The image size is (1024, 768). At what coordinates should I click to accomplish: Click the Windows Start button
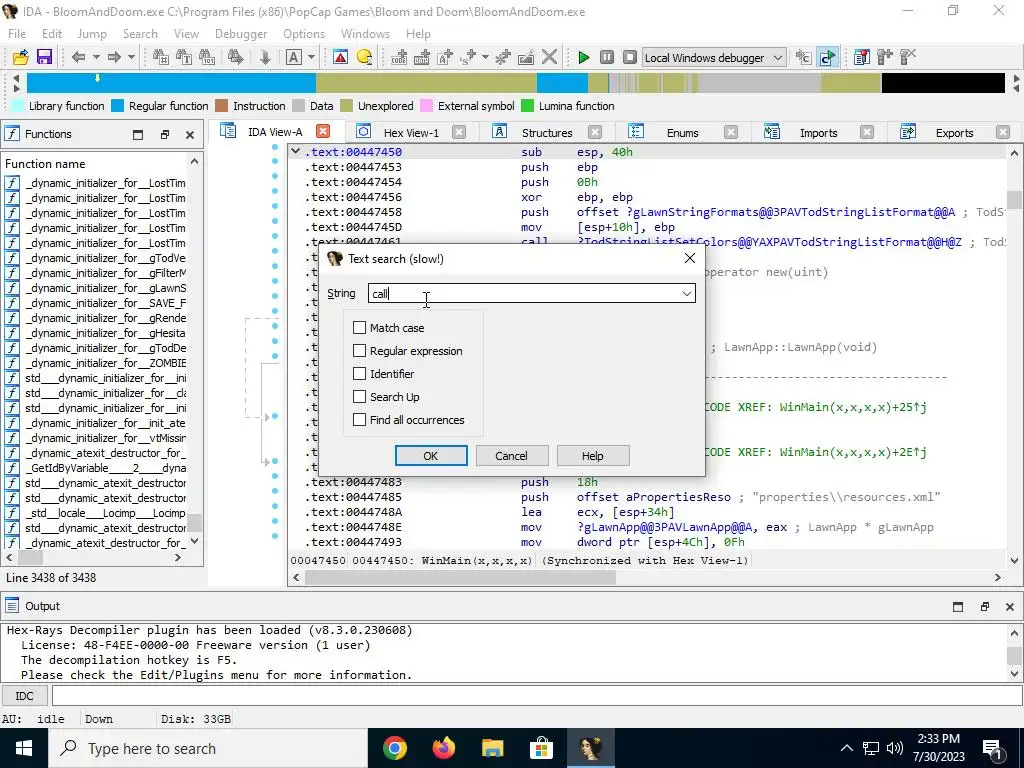coord(24,748)
